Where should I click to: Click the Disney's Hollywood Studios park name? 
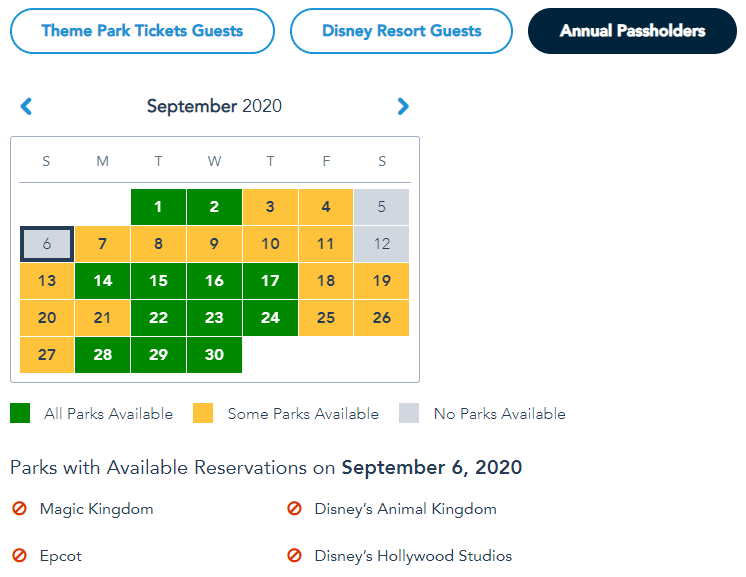413,556
